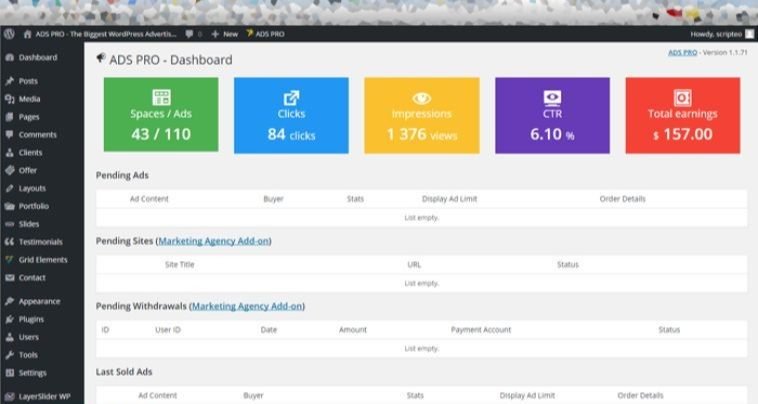Click the Pages sidebar icon
Image resolution: width=758 pixels, height=404 pixels.
coord(10,116)
